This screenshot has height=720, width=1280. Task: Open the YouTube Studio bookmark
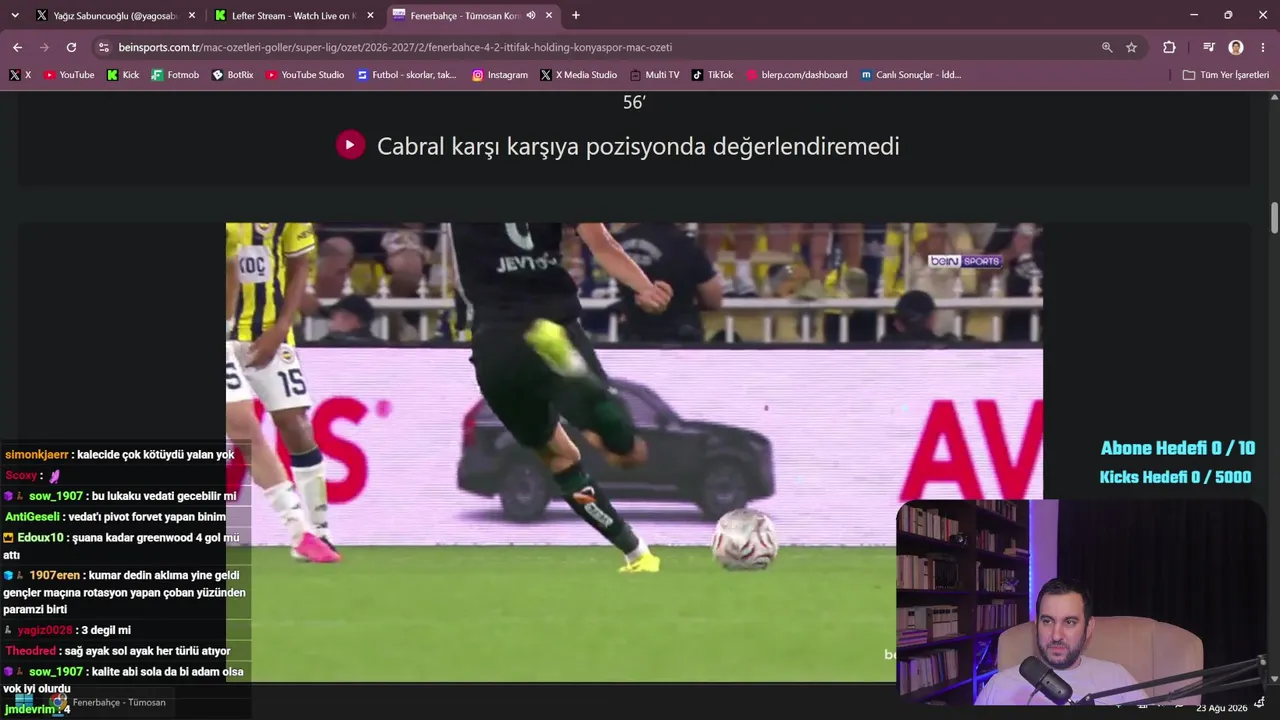pyautogui.click(x=305, y=75)
